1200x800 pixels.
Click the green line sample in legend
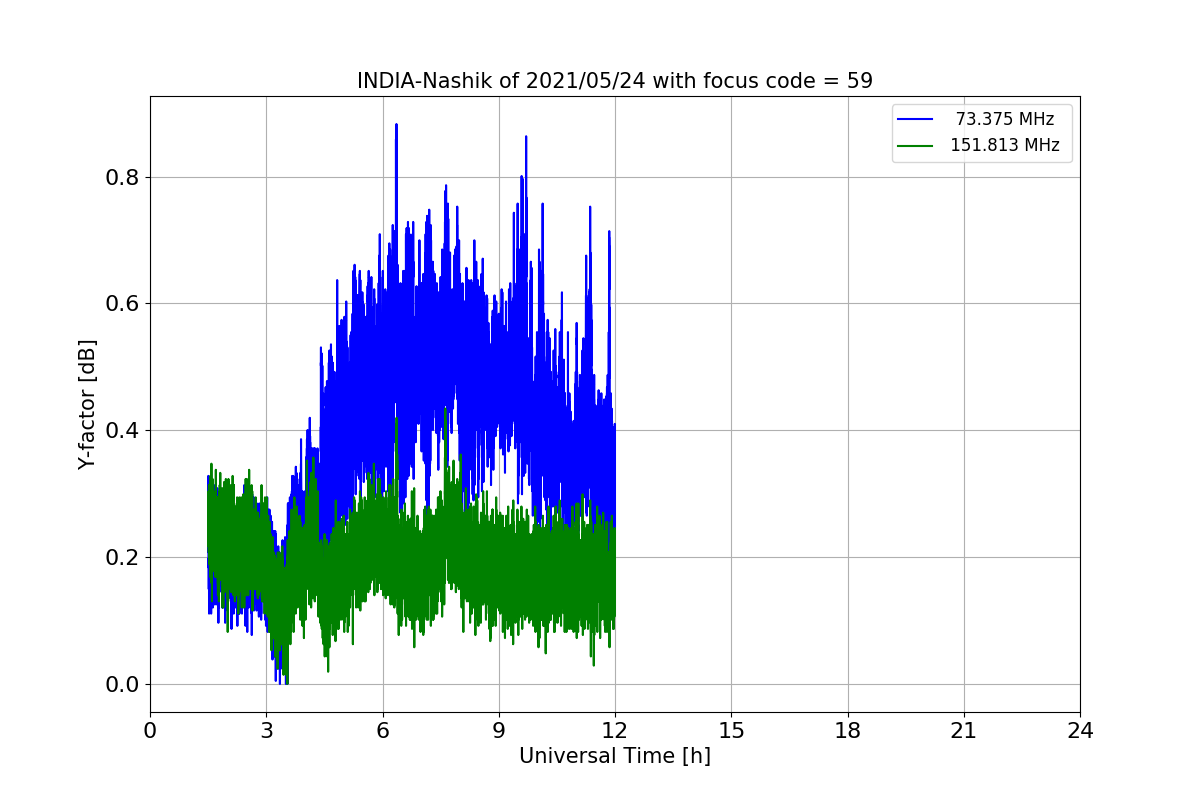[915, 145]
